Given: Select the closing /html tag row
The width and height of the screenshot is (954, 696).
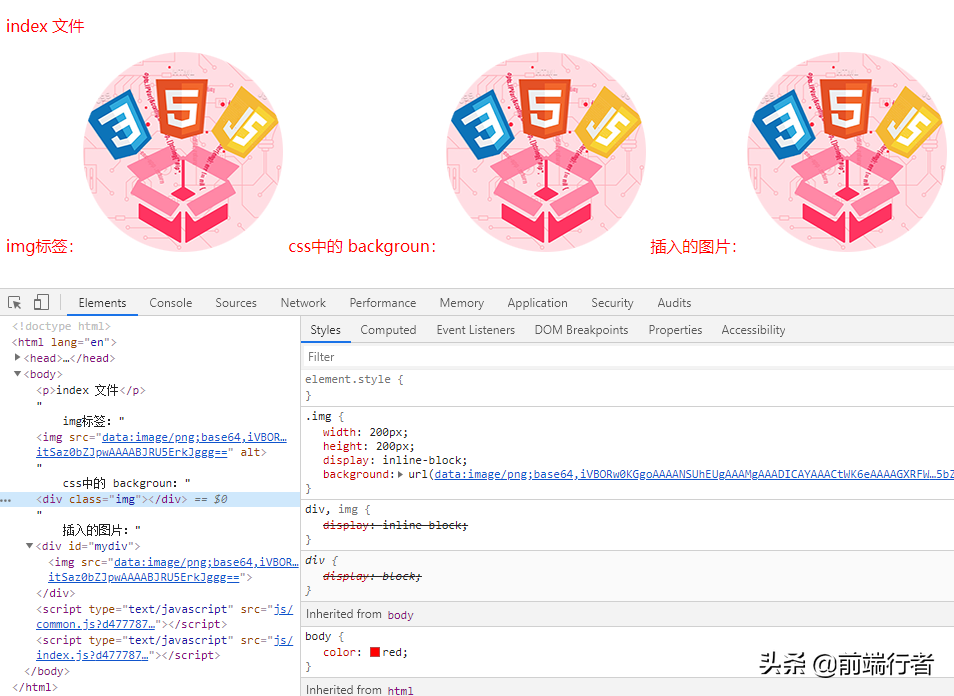Looking at the screenshot, I should [35, 687].
